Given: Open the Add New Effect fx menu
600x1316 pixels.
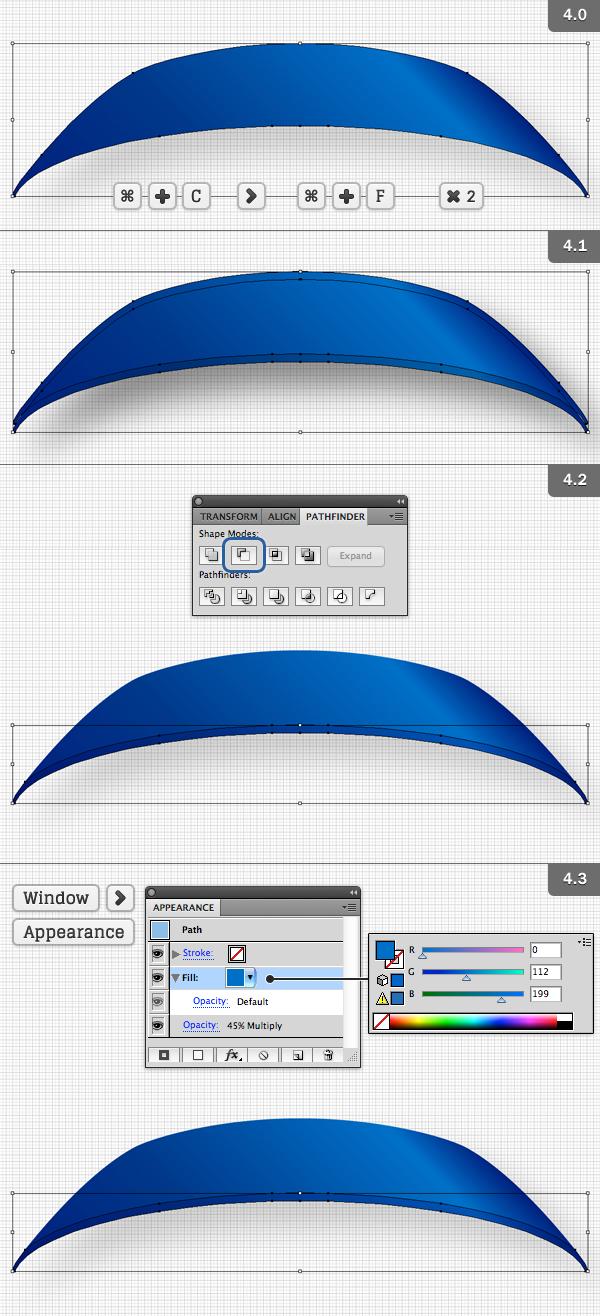Looking at the screenshot, I should coord(232,1054).
